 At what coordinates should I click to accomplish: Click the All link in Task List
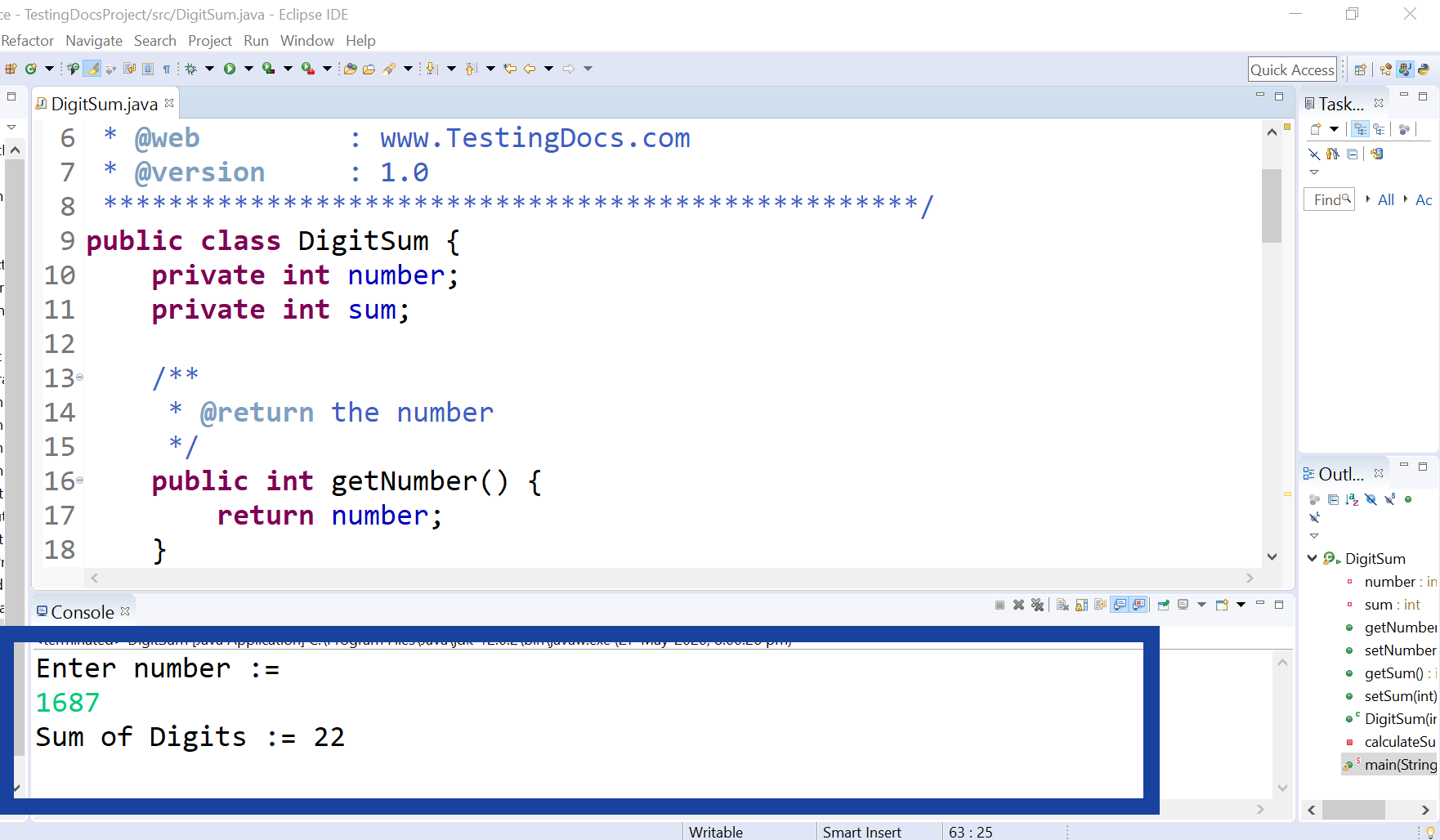point(1385,199)
